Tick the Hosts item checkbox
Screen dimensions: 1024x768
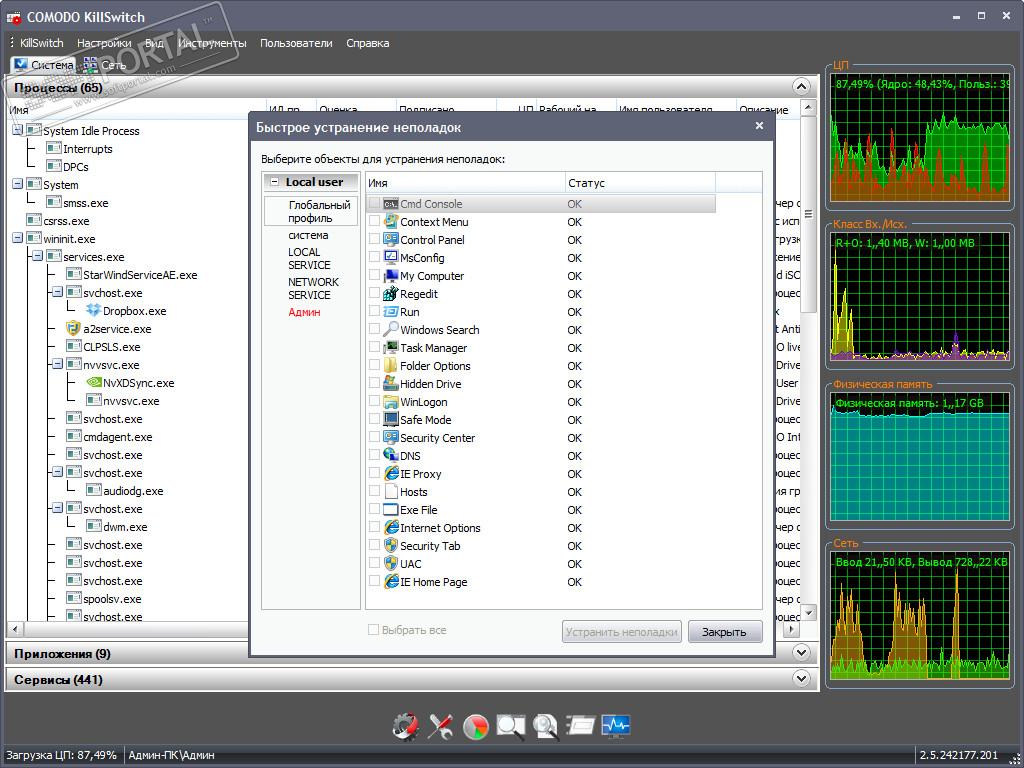[x=374, y=492]
